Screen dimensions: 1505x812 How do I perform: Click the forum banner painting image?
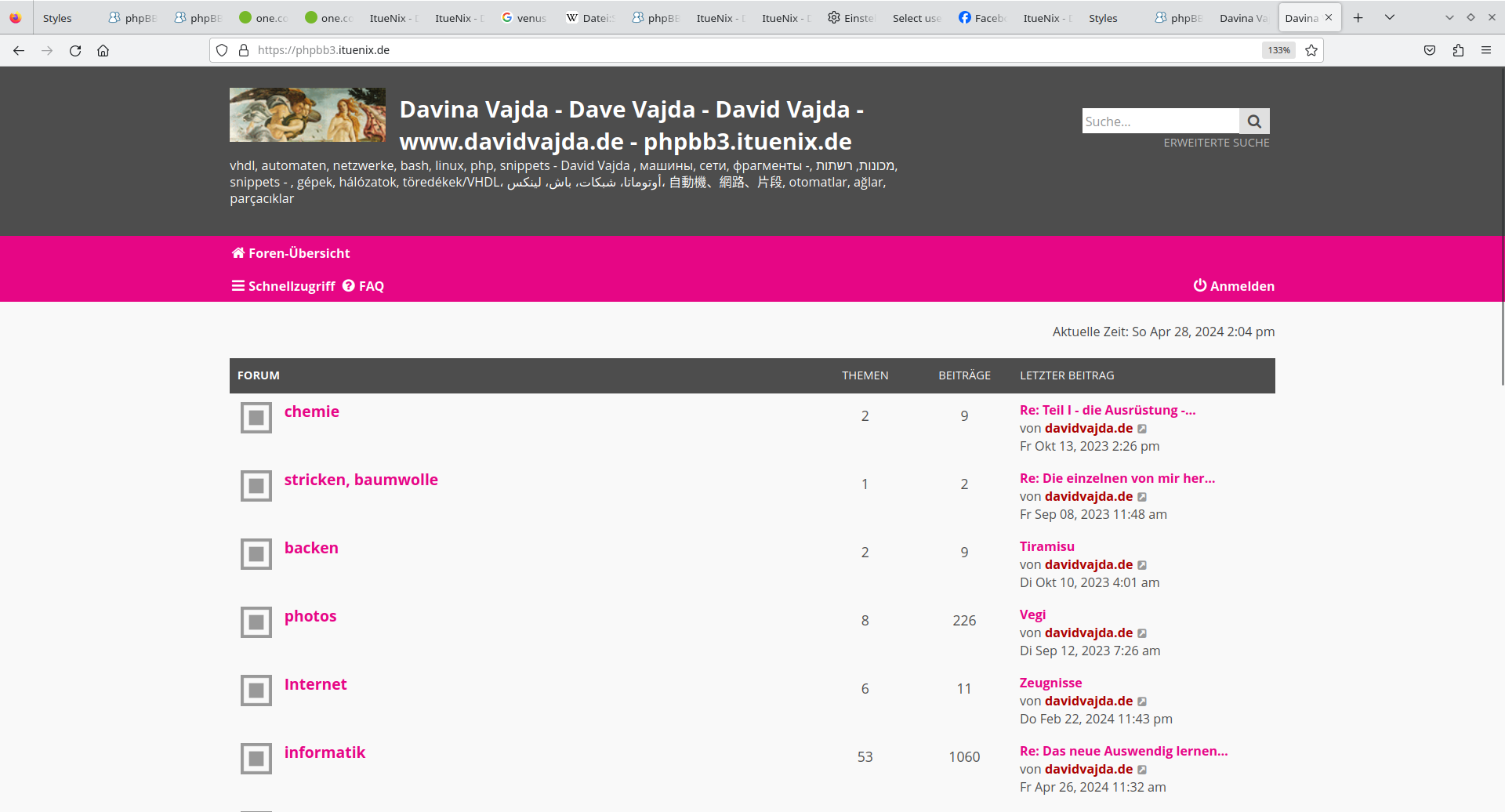click(307, 114)
